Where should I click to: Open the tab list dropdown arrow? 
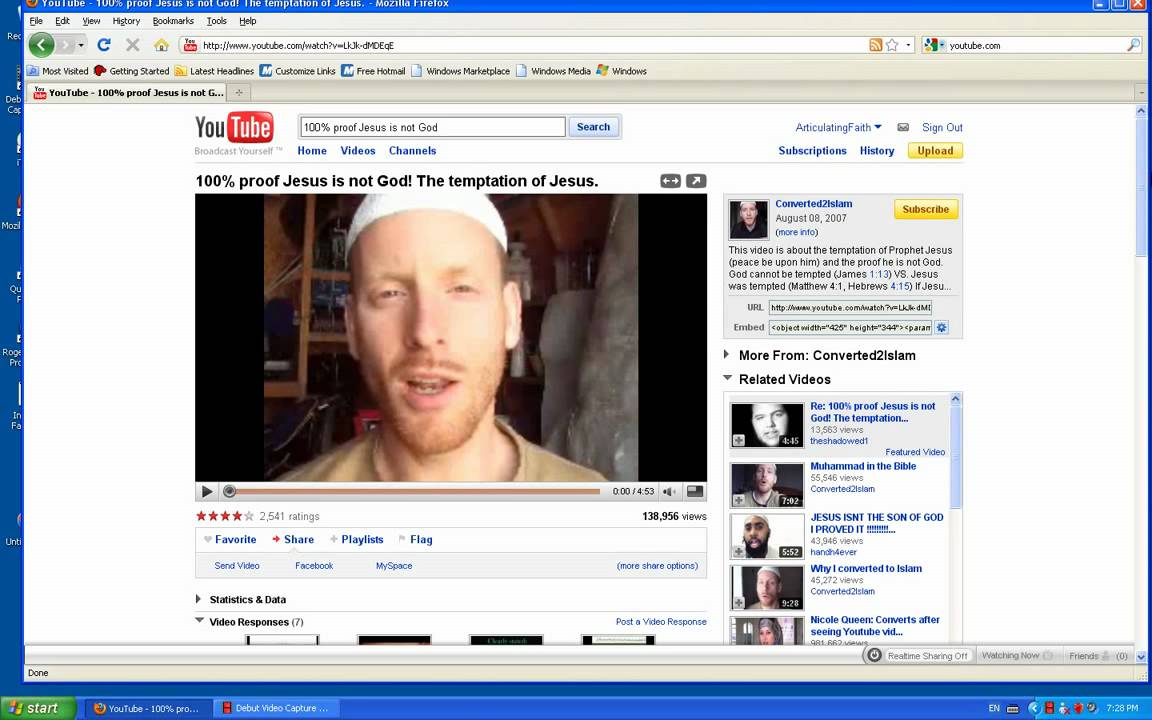pyautogui.click(x=1142, y=93)
